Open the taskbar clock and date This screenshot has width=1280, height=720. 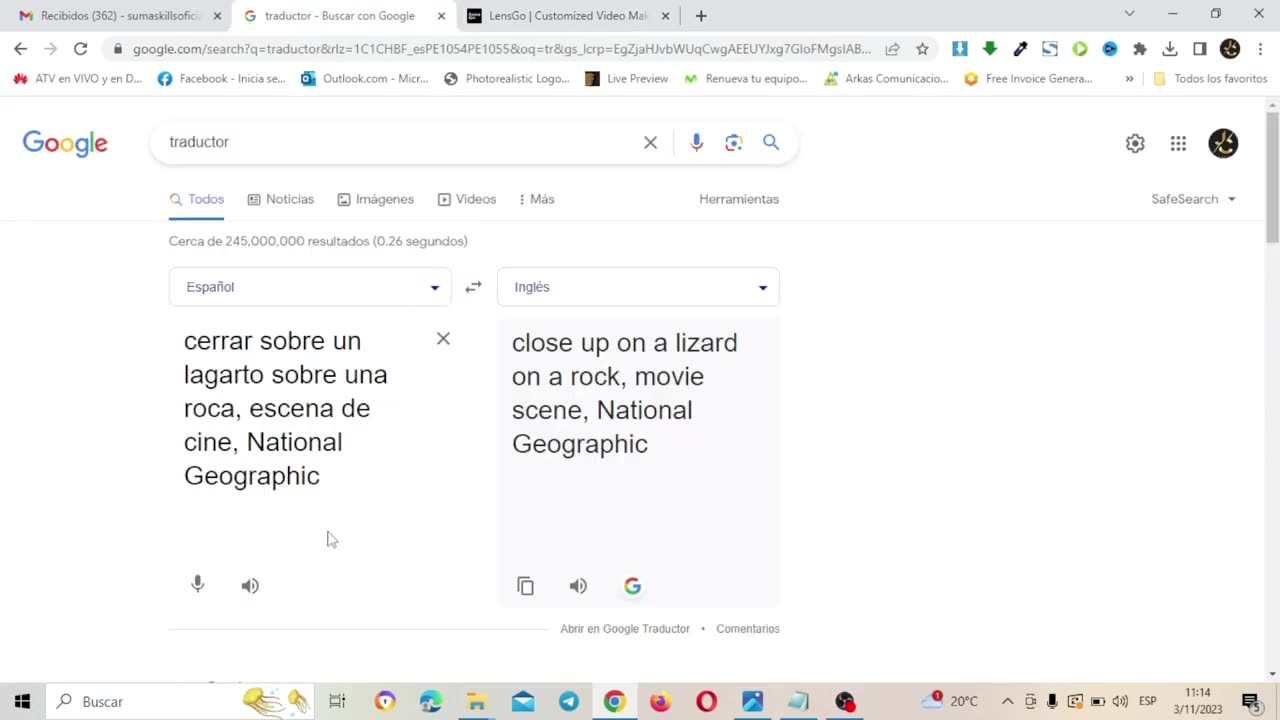point(1197,701)
